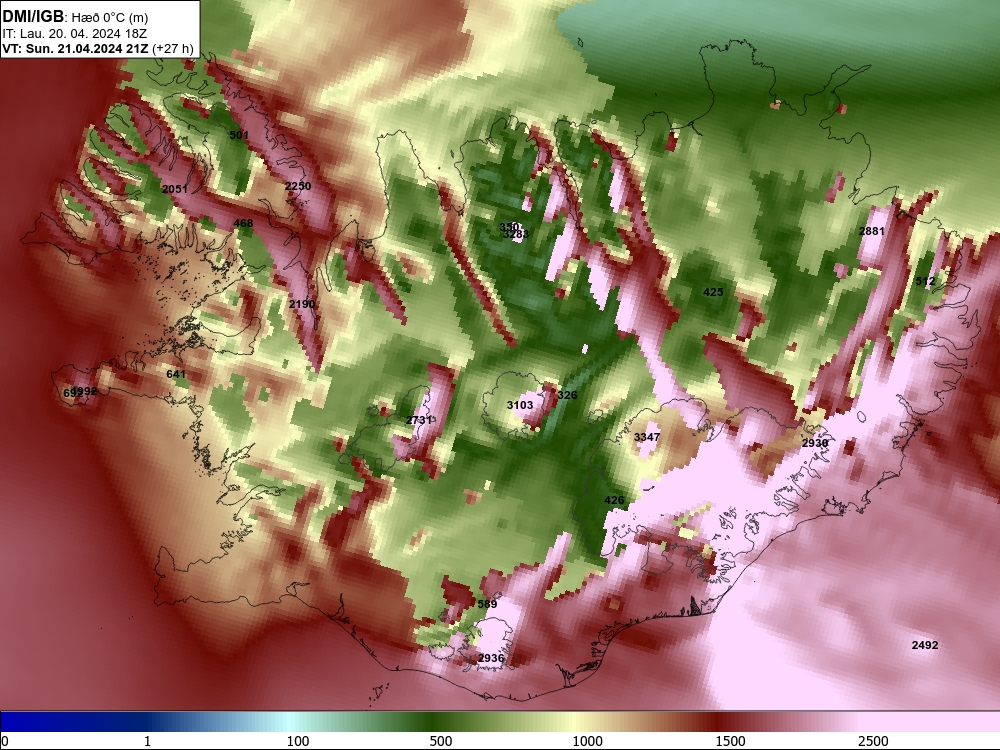This screenshot has width=1000, height=750.
Task: Click the IT initialization time line
Action: (75, 34)
